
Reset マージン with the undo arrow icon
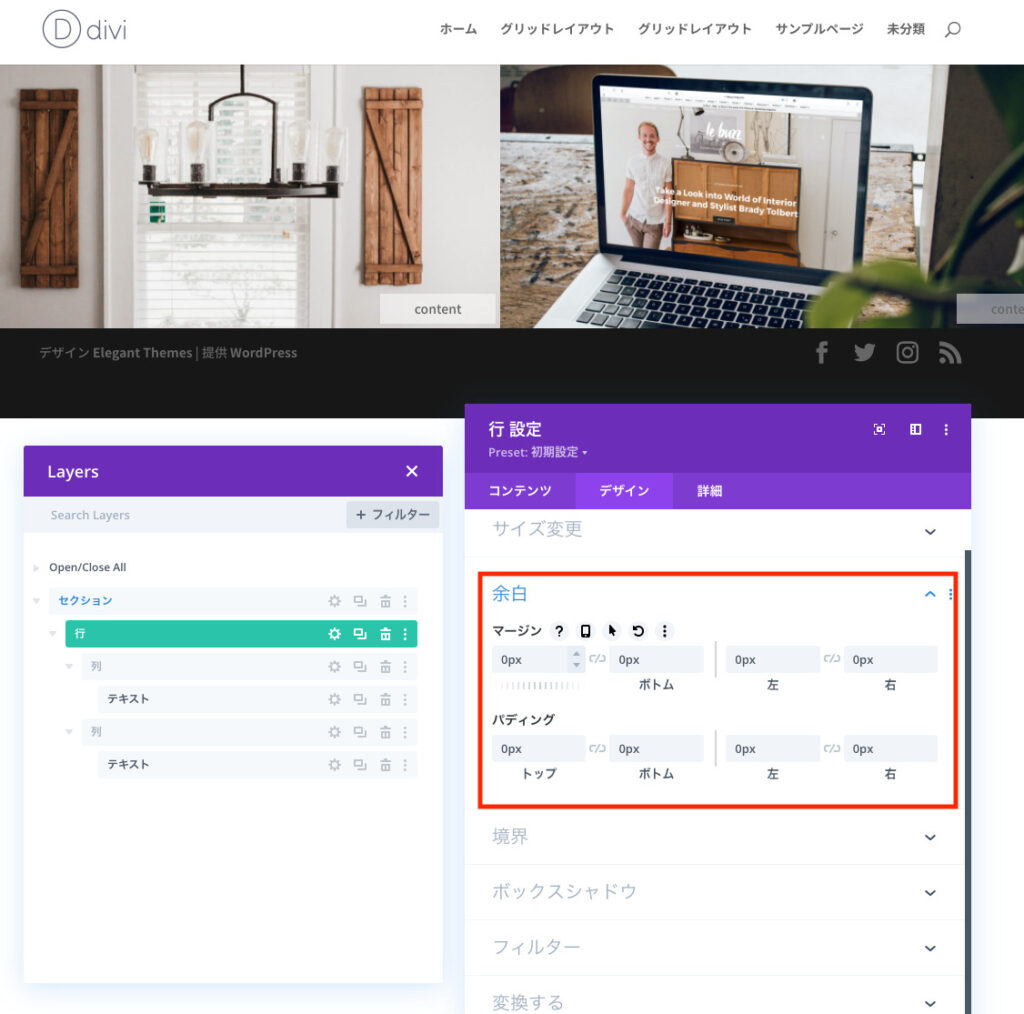[x=638, y=631]
